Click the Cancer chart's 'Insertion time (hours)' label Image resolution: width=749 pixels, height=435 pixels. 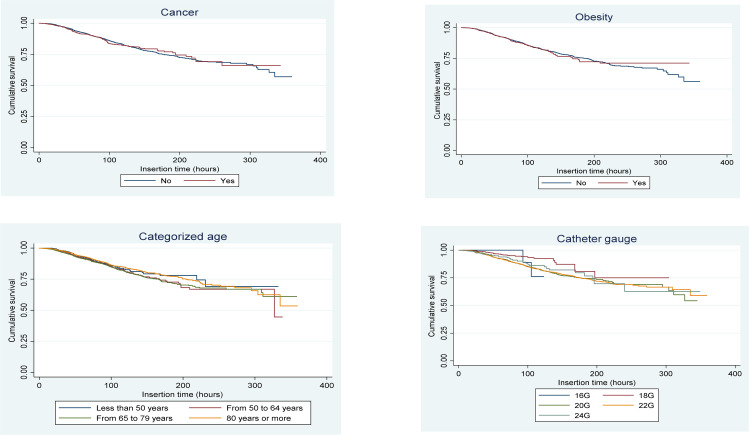click(178, 169)
